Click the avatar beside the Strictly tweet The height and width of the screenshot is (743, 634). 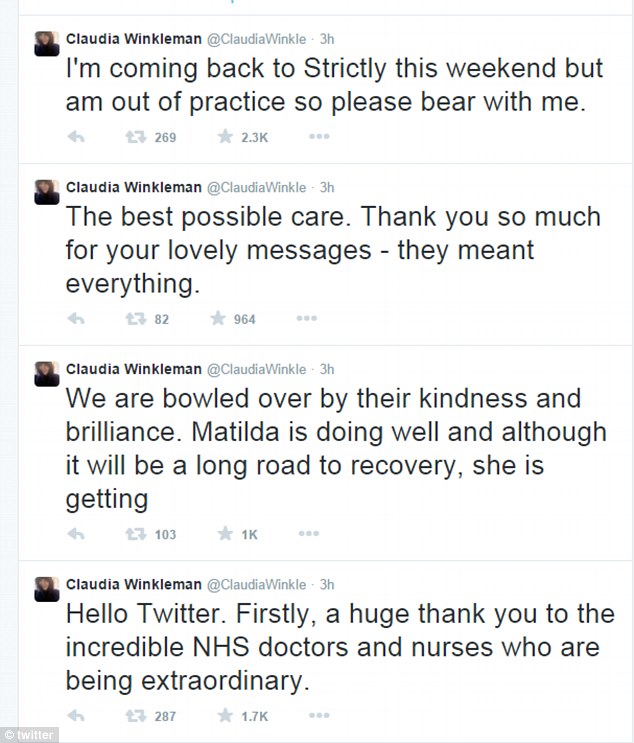[x=46, y=45]
